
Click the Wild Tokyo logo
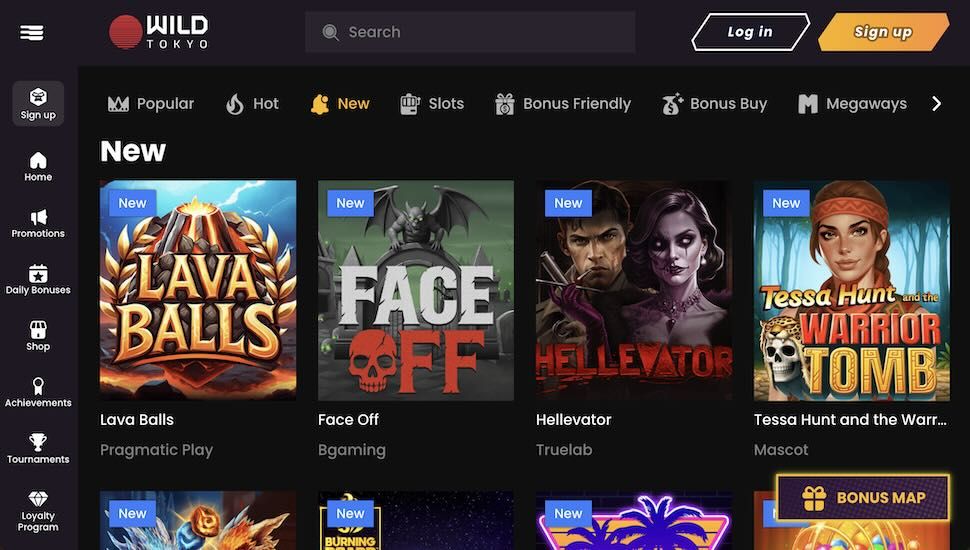click(x=159, y=32)
